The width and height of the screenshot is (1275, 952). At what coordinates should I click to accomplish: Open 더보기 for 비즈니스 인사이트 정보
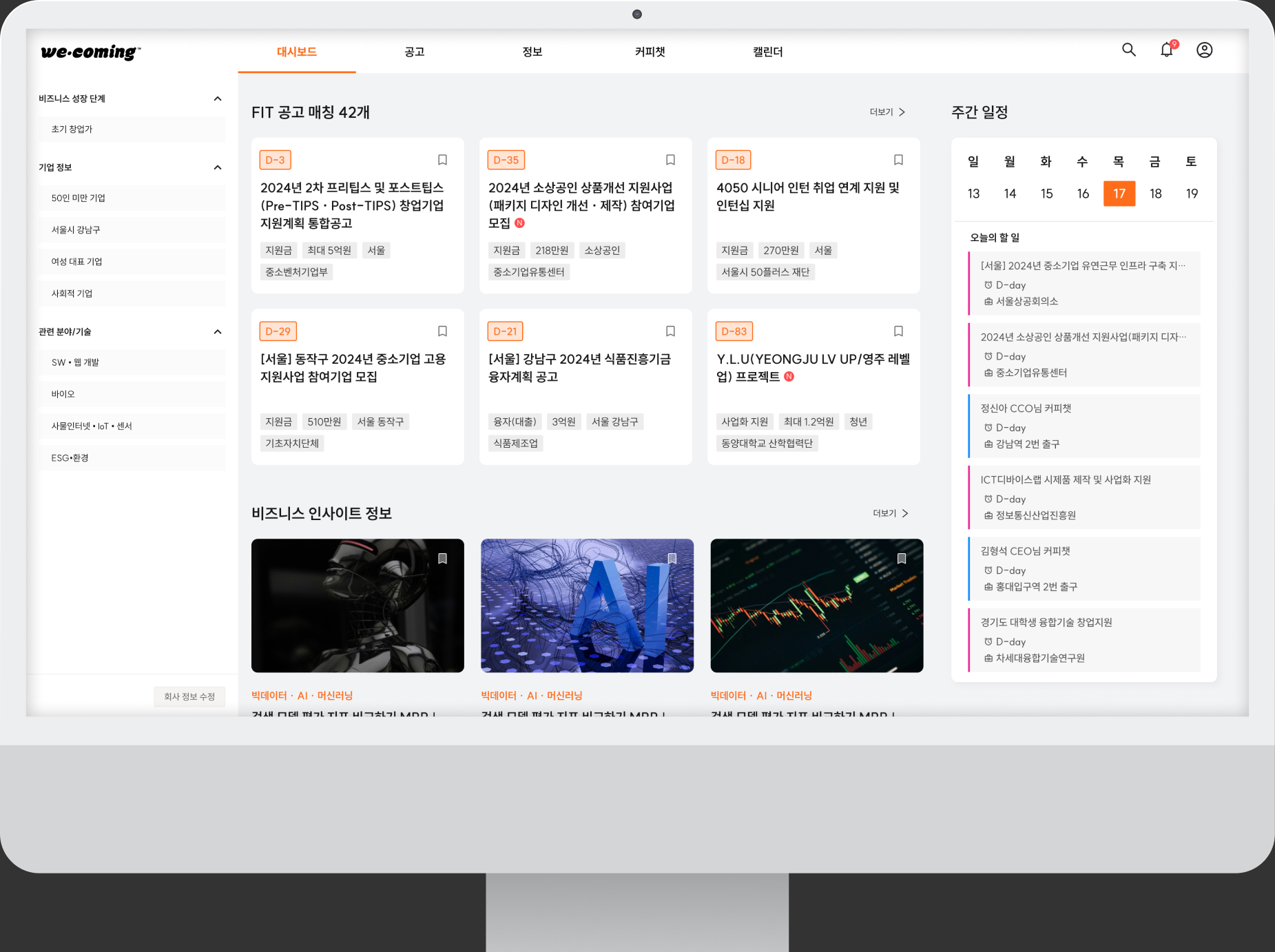[x=890, y=513]
